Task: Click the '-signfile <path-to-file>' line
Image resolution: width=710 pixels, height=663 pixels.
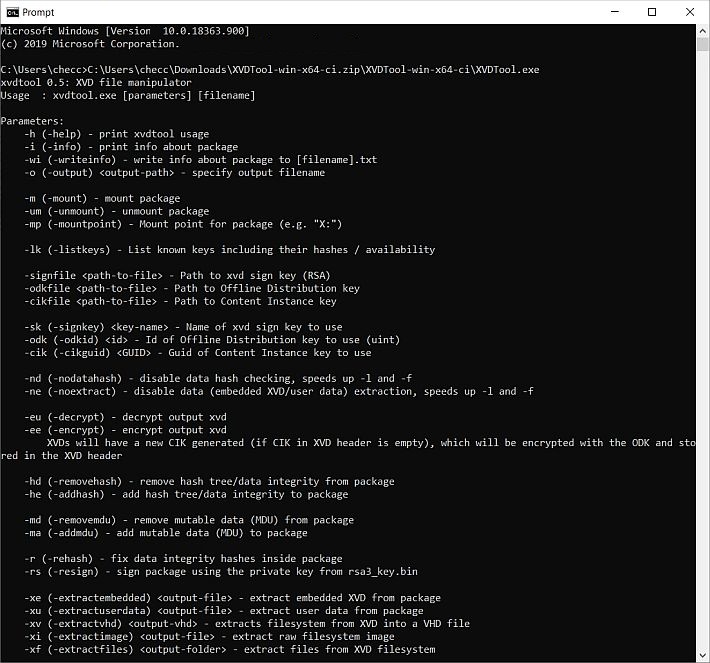Action: [x=178, y=275]
